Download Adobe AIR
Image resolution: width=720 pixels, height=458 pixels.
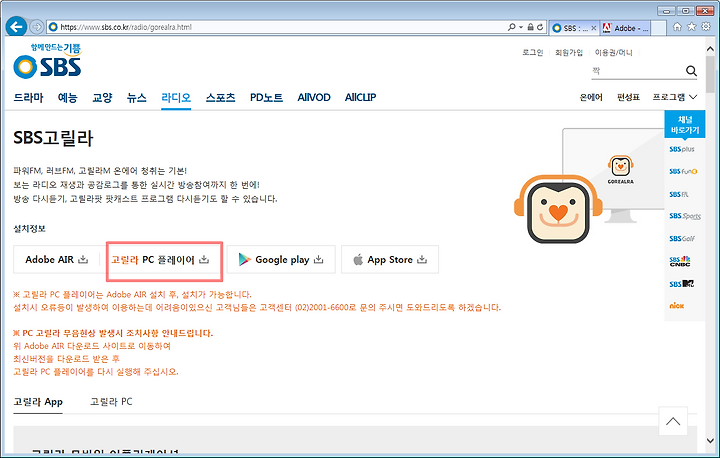56,260
